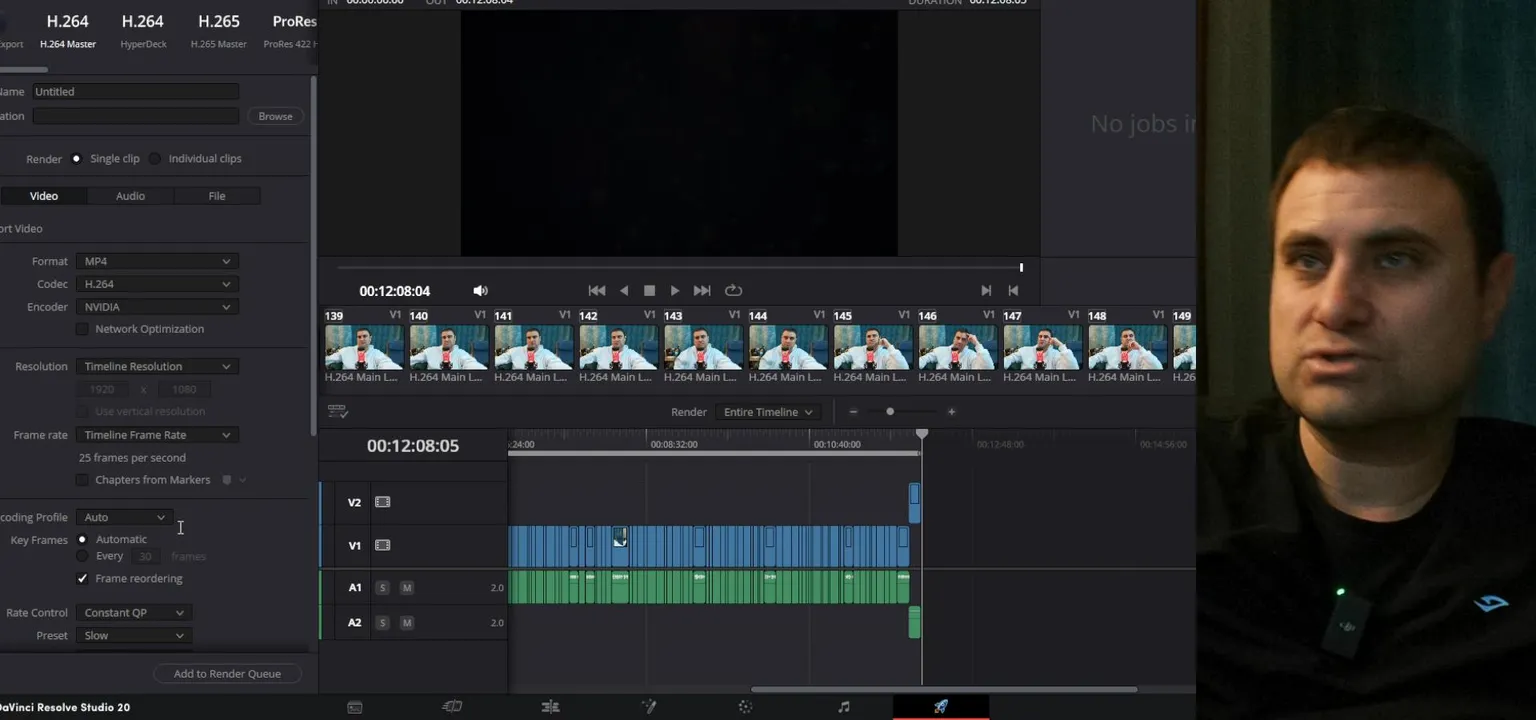Screen dimensions: 1536x720
Task: Enable Network Optimization checkbox
Action: tap(83, 329)
